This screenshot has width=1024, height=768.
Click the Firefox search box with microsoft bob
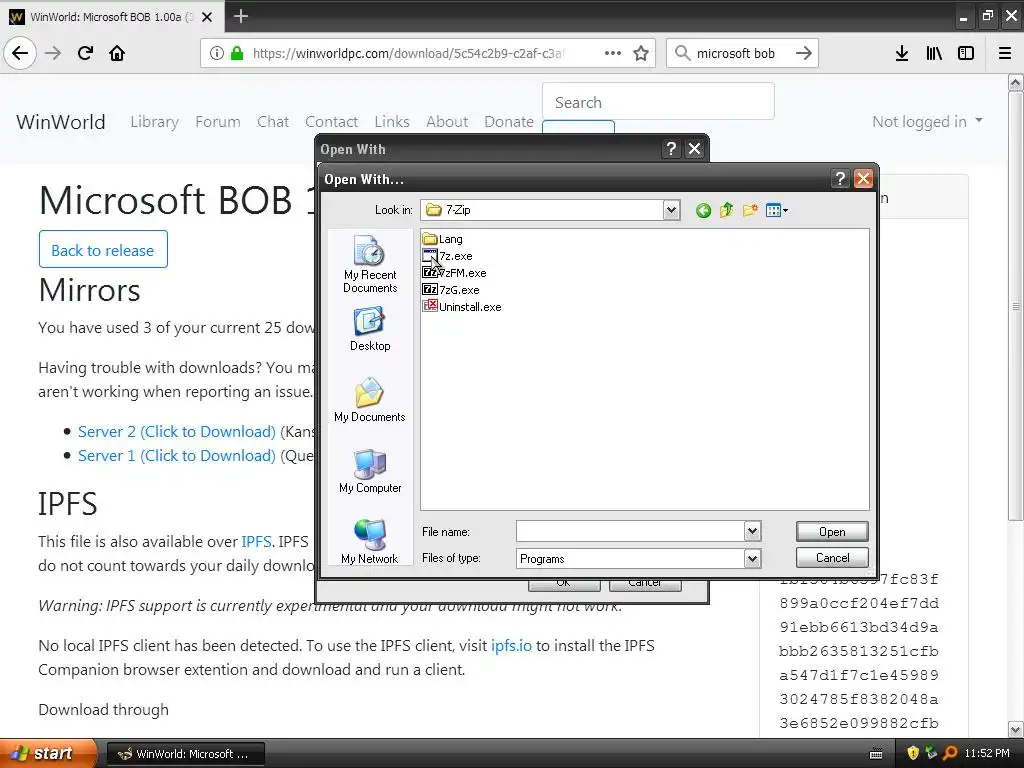pyautogui.click(x=735, y=53)
